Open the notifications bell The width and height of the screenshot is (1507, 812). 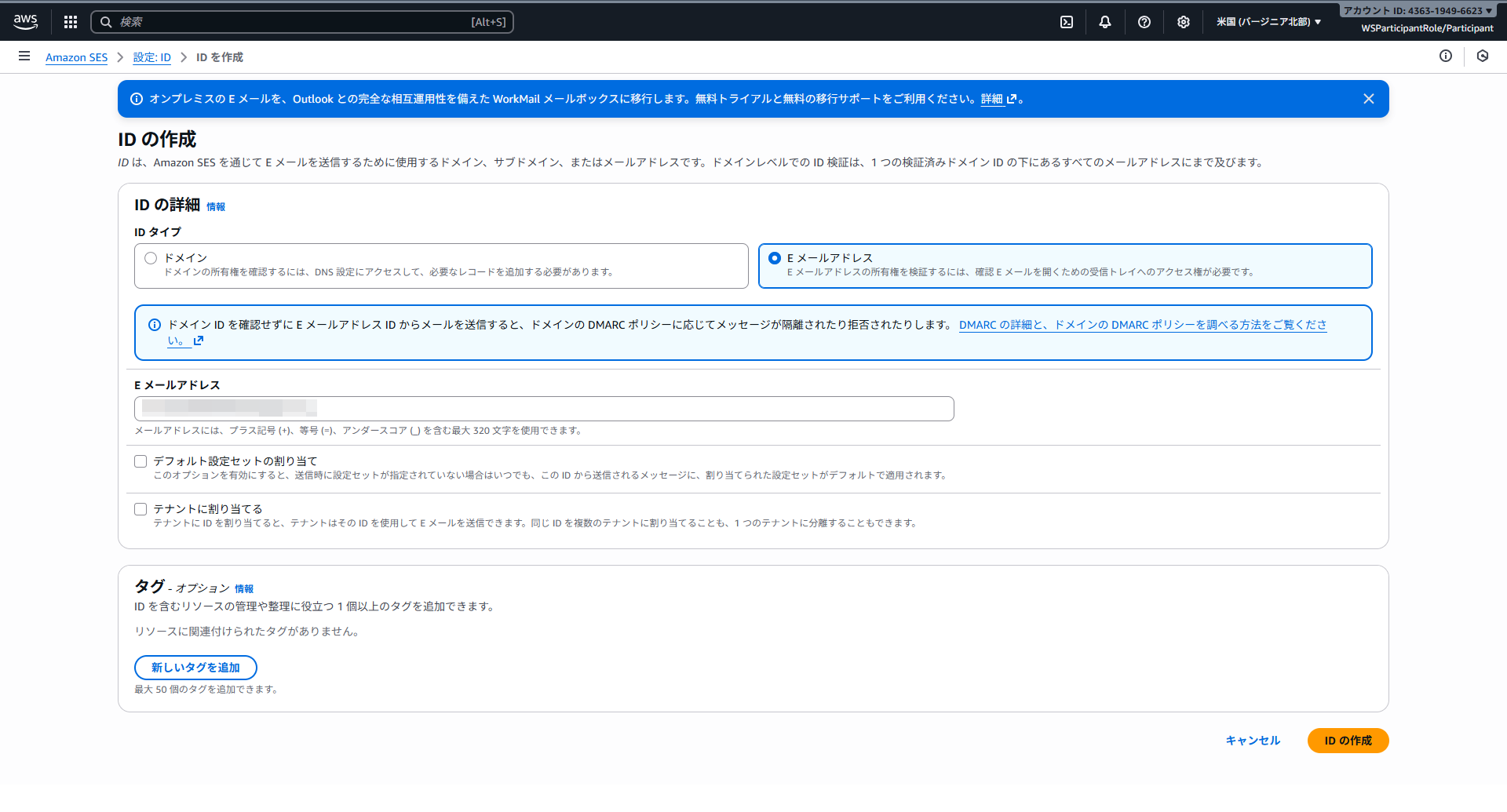point(1105,21)
